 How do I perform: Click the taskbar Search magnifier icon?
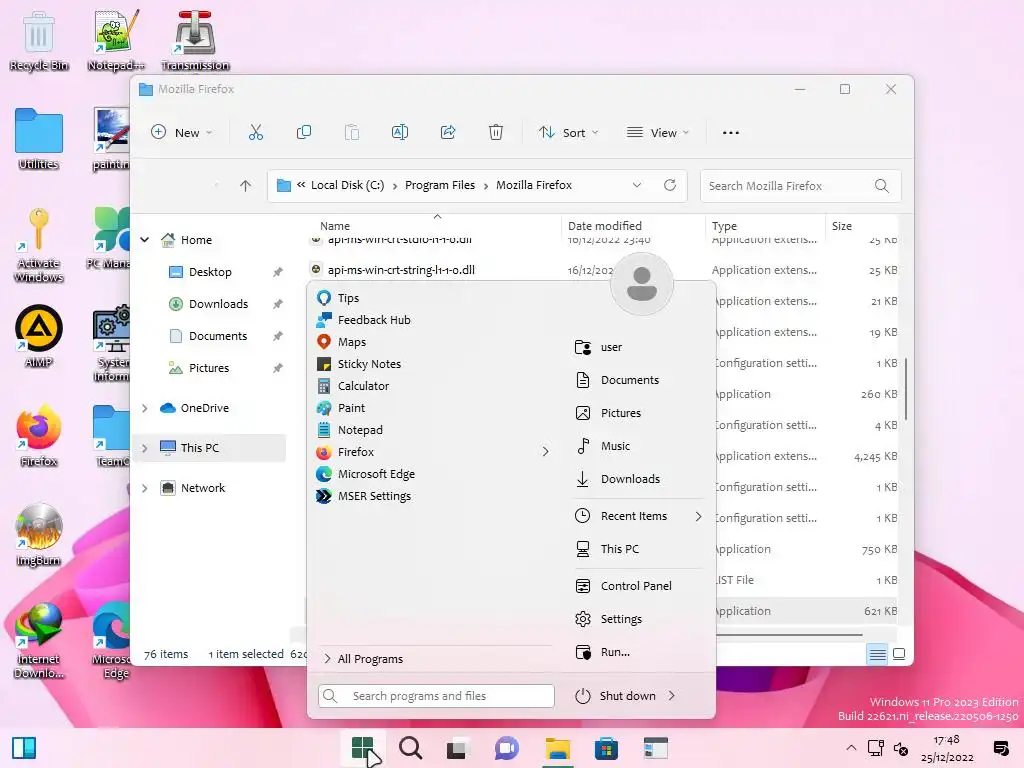pyautogui.click(x=411, y=748)
